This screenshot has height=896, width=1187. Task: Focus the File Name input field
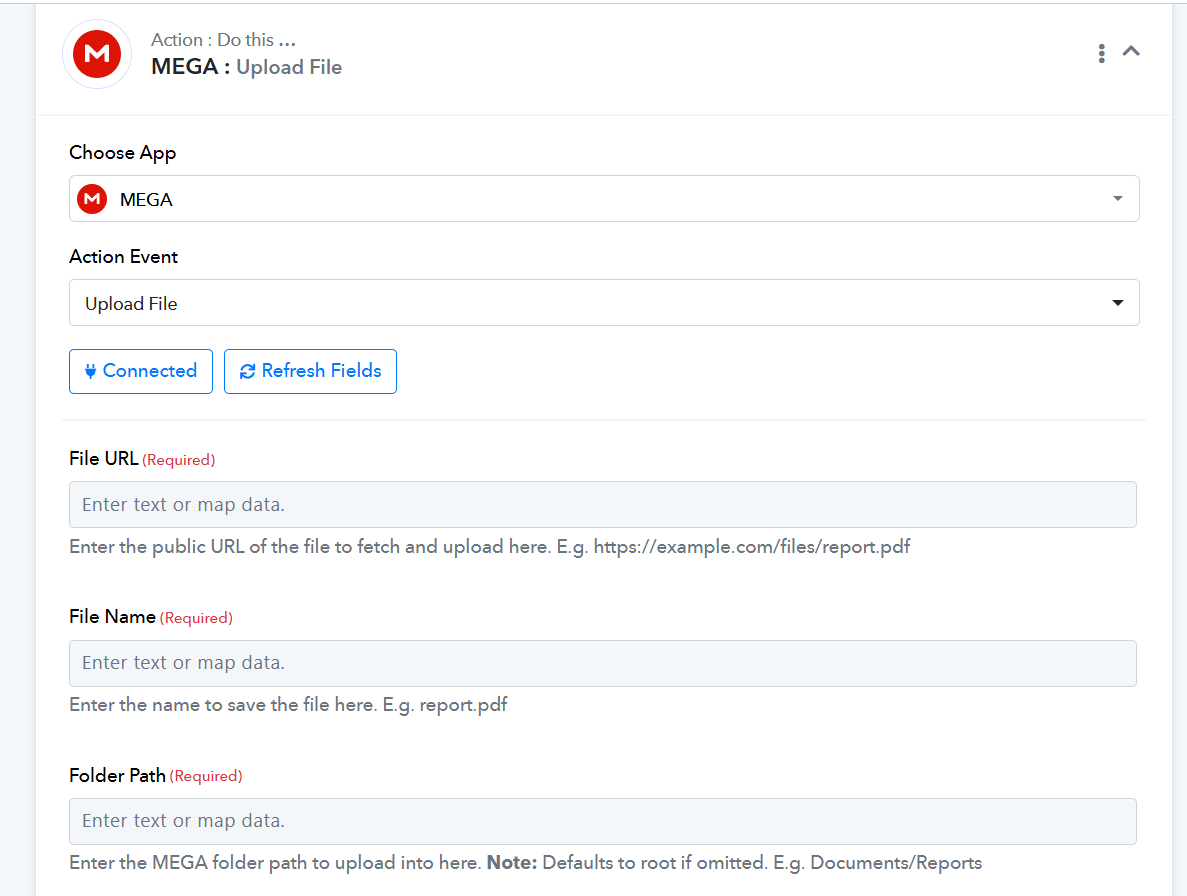tap(603, 664)
